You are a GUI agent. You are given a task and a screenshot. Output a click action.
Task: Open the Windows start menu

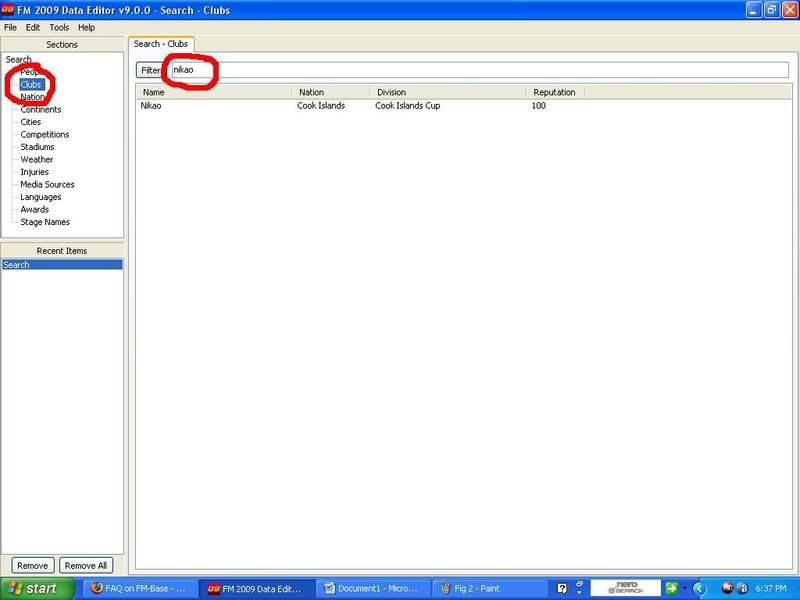coord(37,589)
